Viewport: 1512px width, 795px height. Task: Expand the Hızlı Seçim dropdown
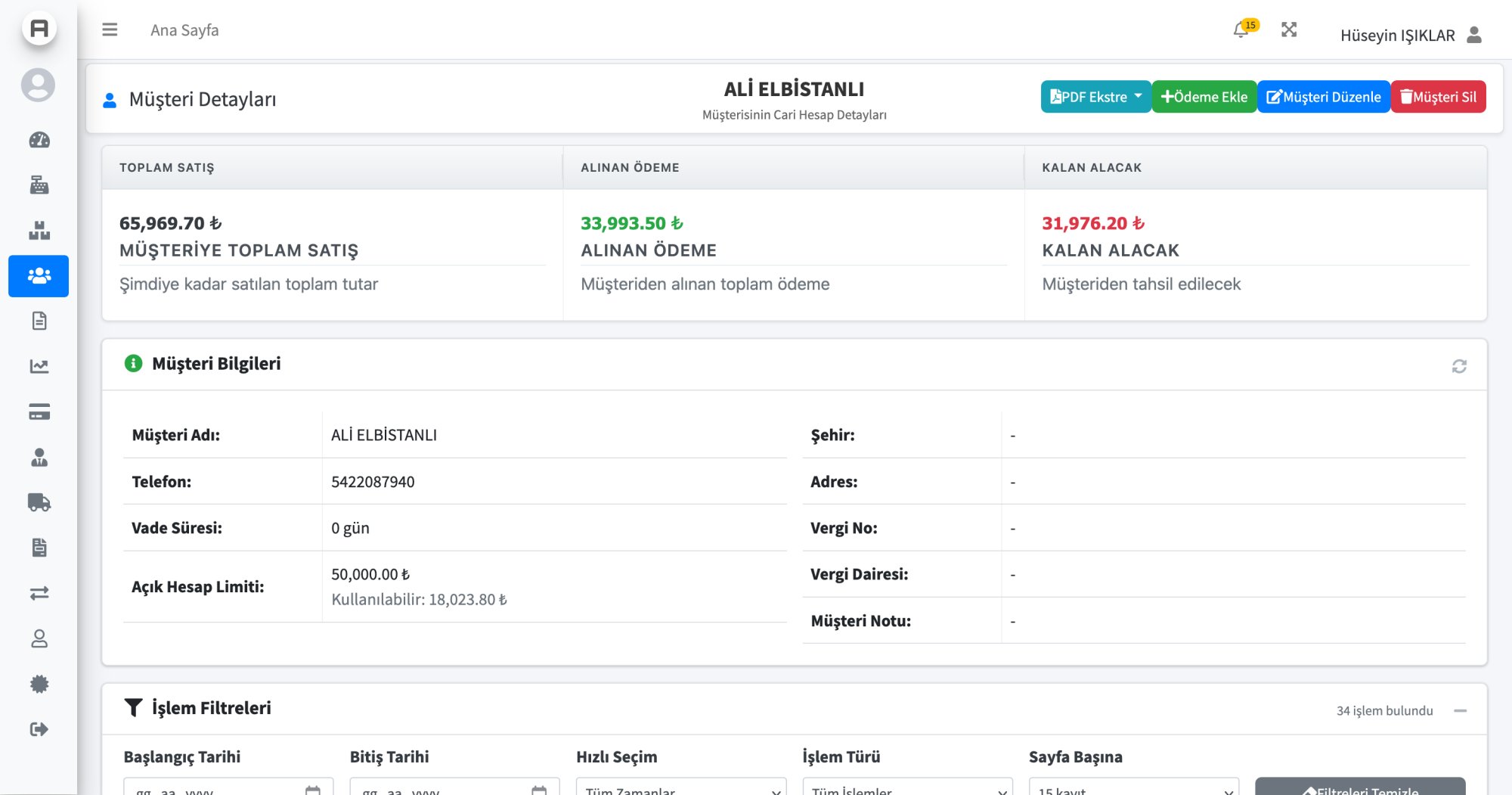pos(680,788)
